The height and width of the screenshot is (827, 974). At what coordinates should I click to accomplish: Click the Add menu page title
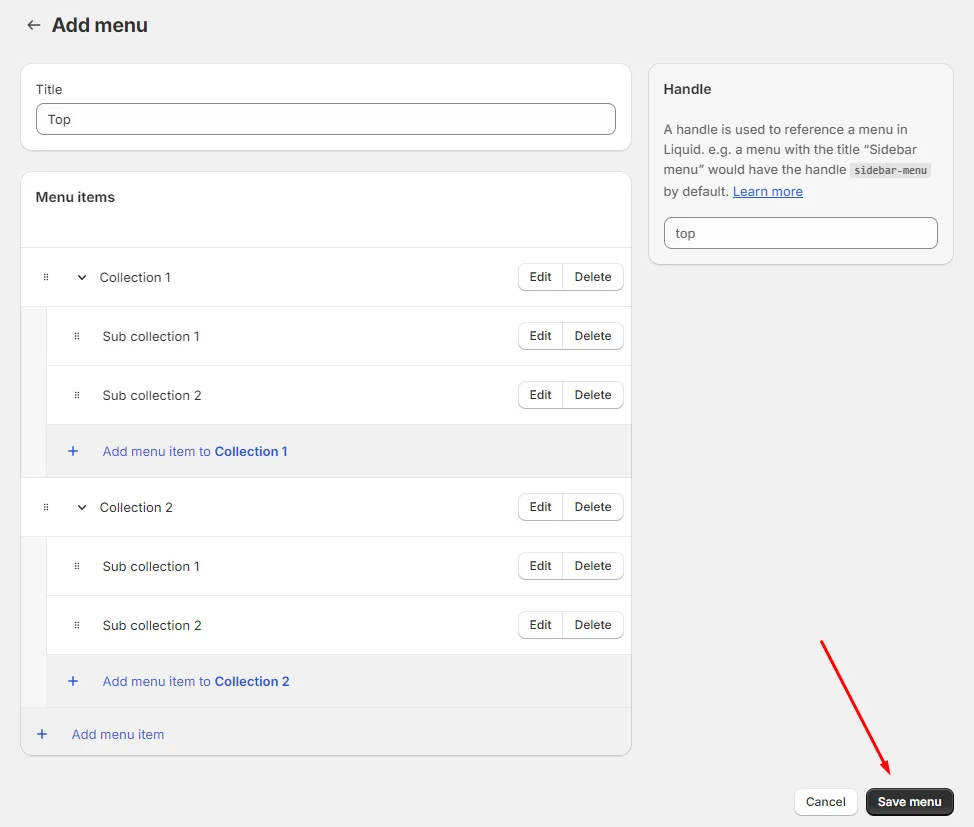(100, 25)
